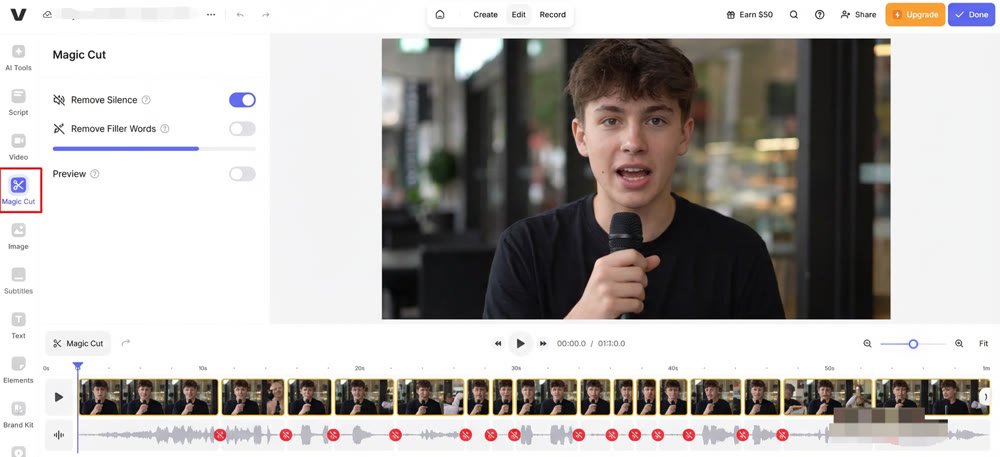Image resolution: width=1000 pixels, height=457 pixels.
Task: Show info for Remove Filler Words
Action: 165,129
